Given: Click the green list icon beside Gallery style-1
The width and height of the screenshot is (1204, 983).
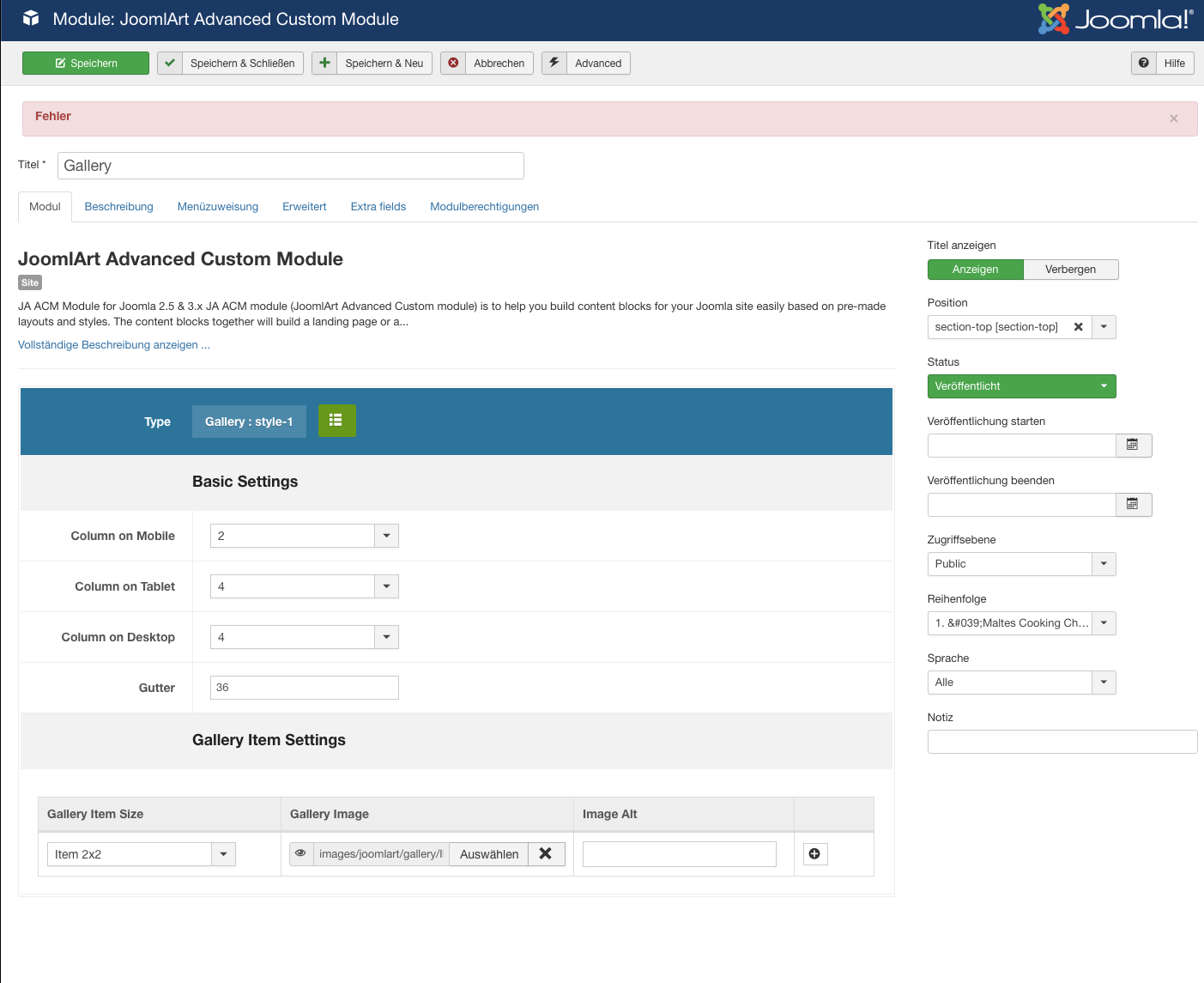Looking at the screenshot, I should tap(336, 421).
